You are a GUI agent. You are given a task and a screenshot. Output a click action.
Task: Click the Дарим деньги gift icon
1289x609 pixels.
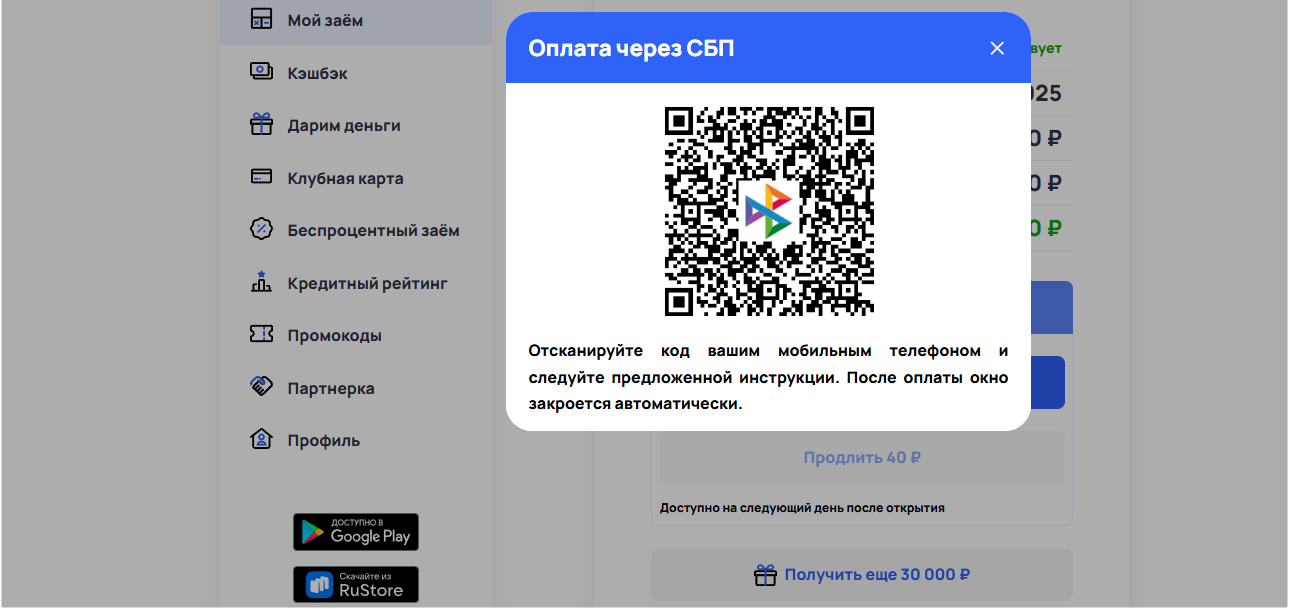click(x=261, y=125)
